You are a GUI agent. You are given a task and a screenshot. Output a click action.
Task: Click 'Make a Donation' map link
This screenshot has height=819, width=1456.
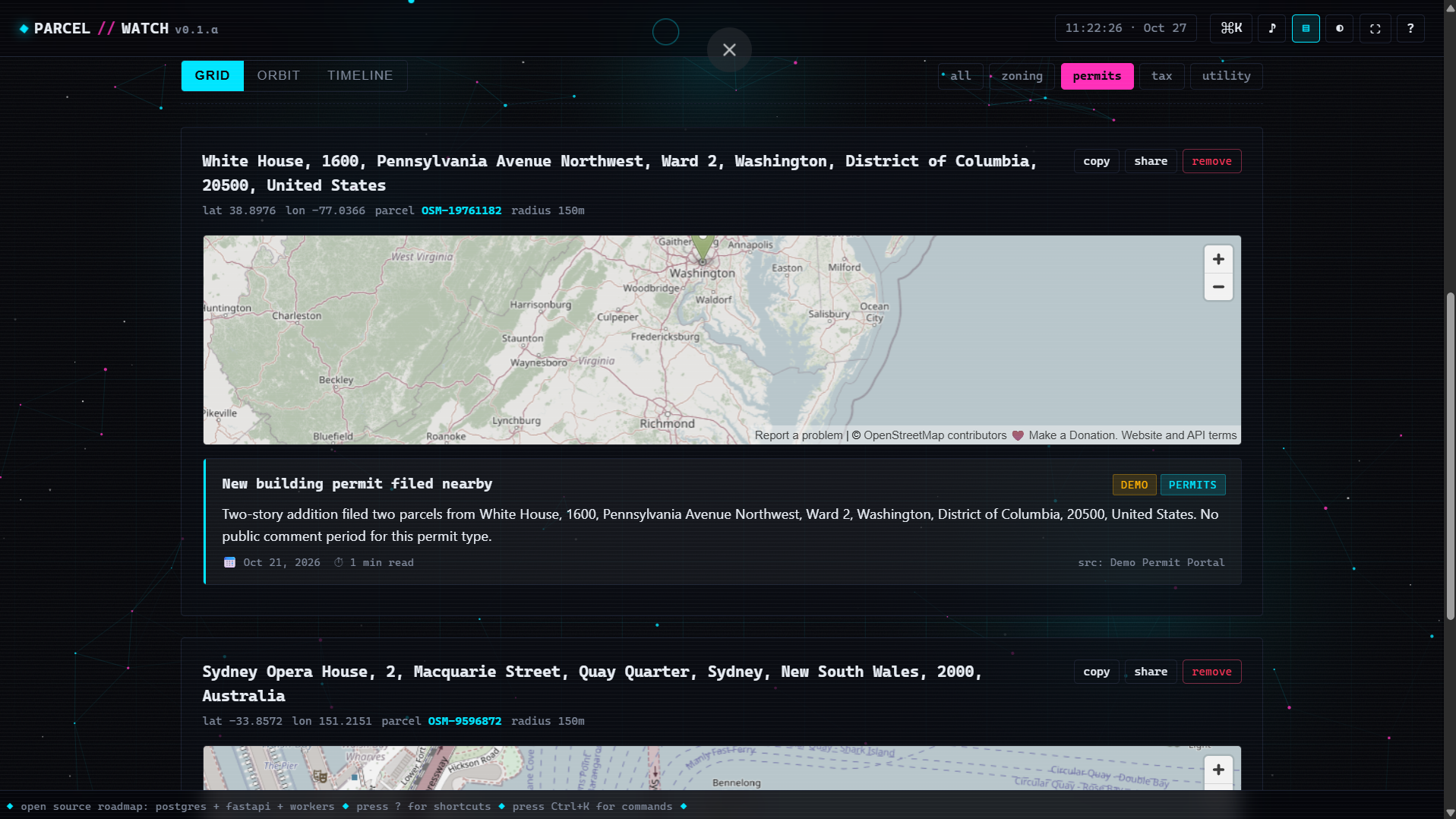tap(1072, 435)
